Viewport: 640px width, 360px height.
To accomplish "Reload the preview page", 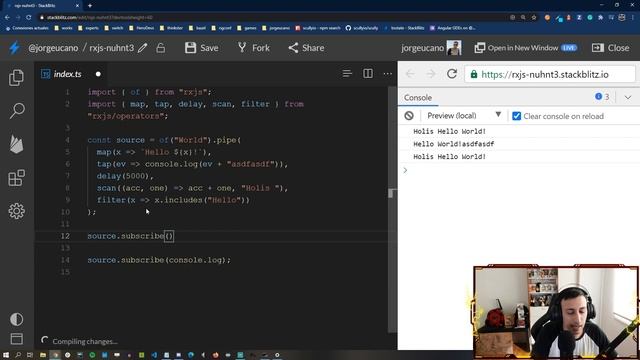I will coord(452,74).
